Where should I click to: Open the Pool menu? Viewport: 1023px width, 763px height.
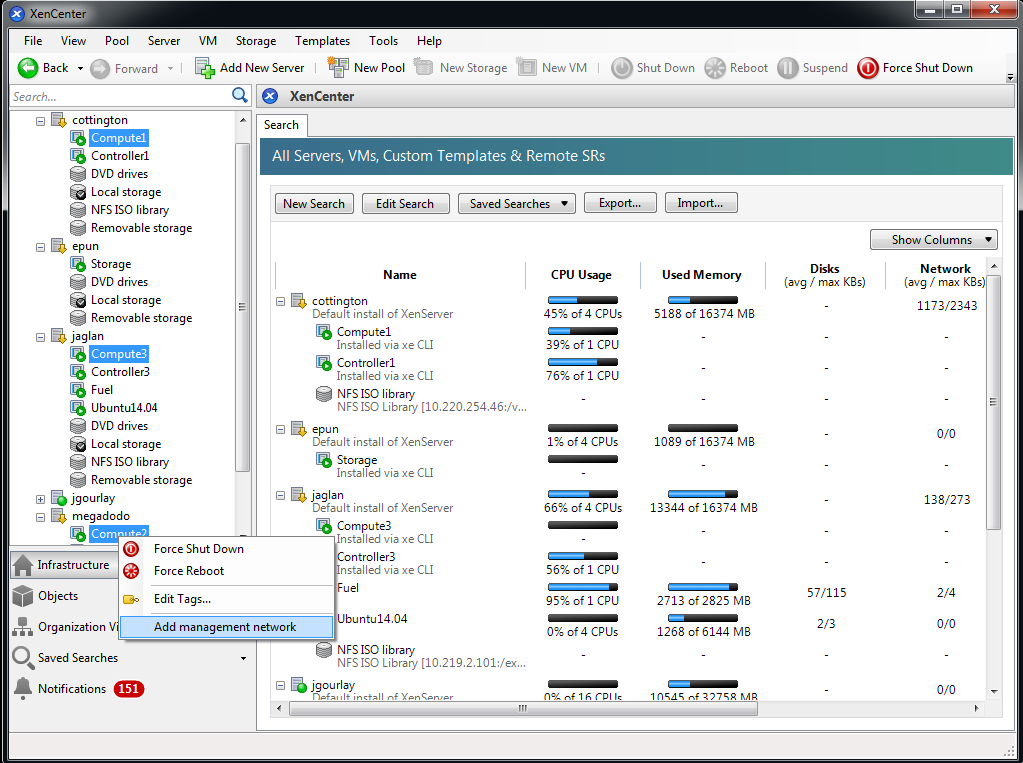[117, 40]
